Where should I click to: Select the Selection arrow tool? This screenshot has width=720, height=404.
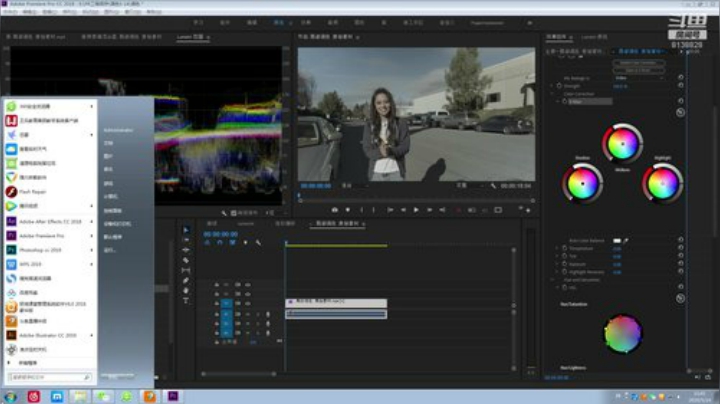click(186, 230)
